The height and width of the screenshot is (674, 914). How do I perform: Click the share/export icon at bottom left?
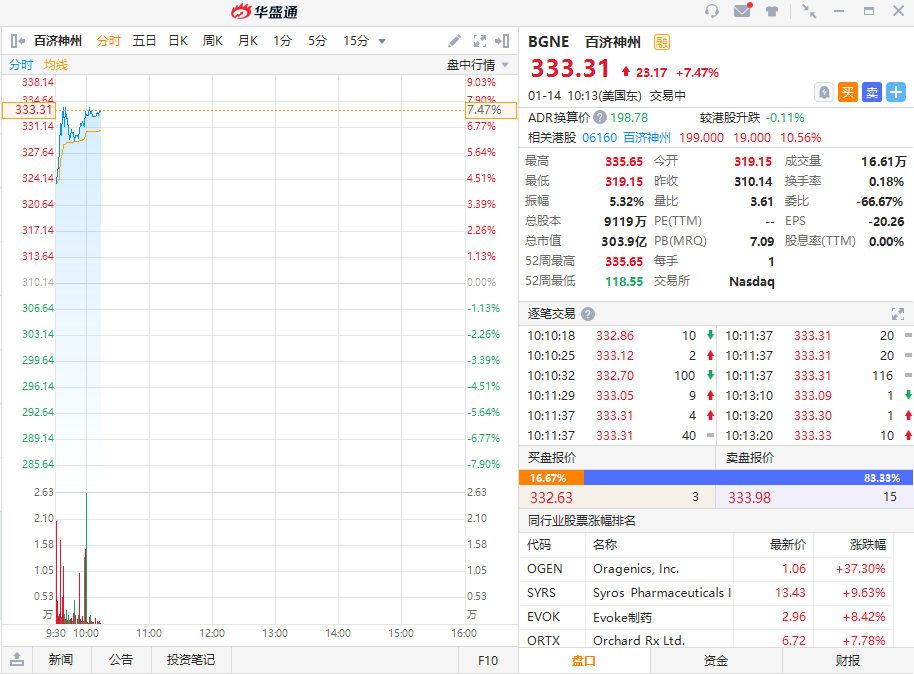pos(17,659)
